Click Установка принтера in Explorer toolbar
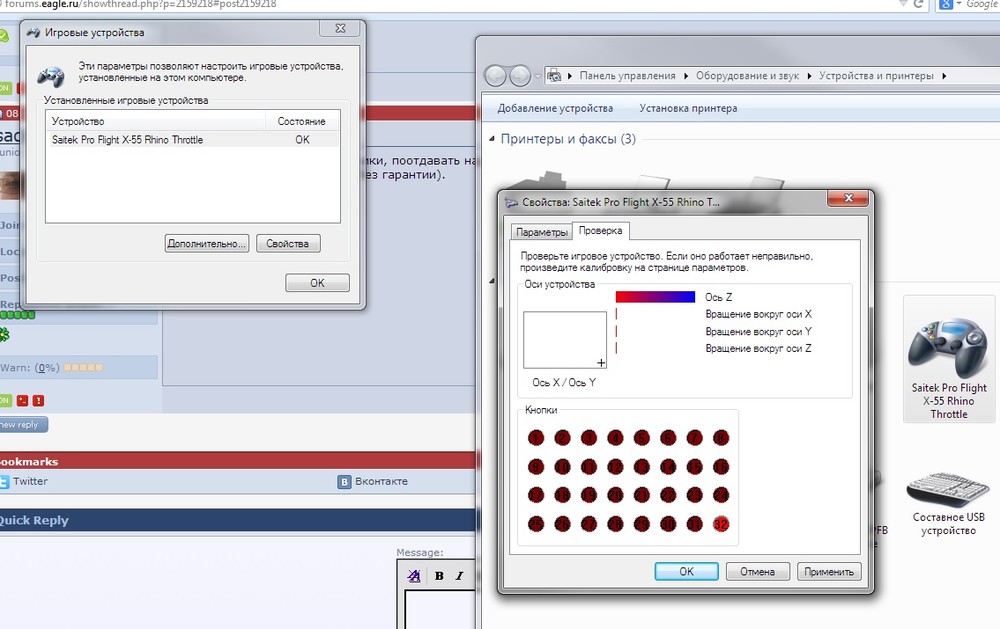The image size is (1000, 629). [x=688, y=108]
